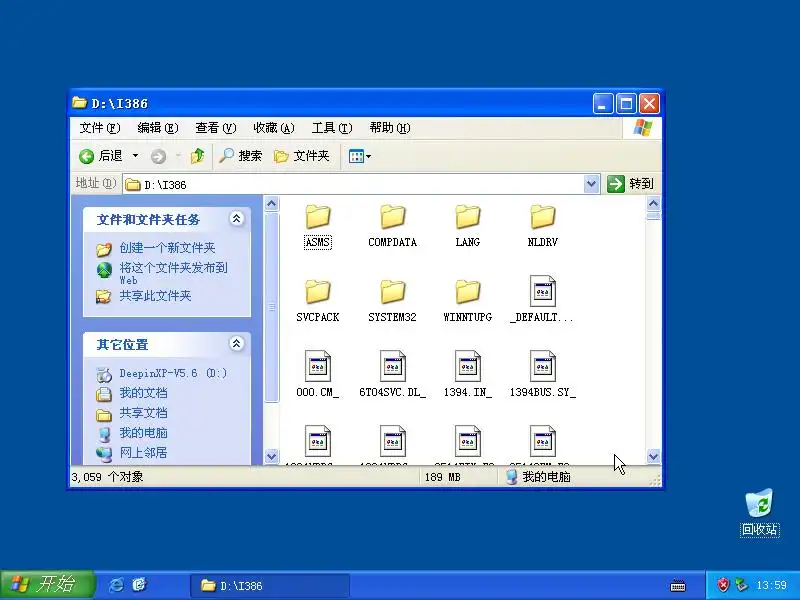Click D:\I386 taskbar button
The height and width of the screenshot is (600, 800).
pyautogui.click(x=270, y=586)
